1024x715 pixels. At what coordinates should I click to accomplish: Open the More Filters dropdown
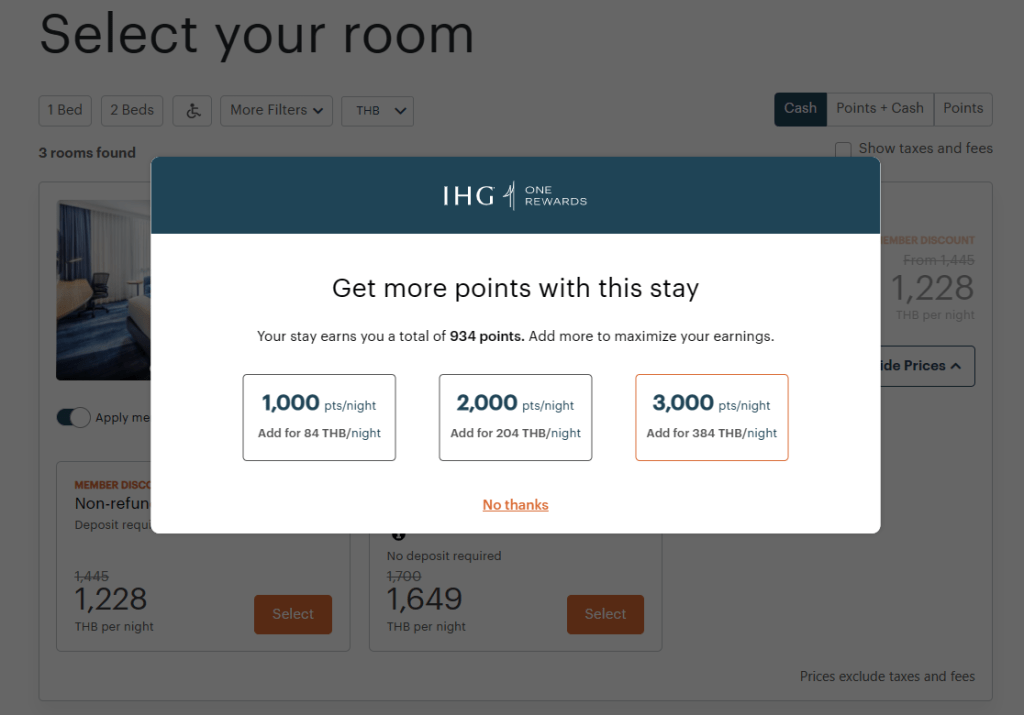click(276, 110)
